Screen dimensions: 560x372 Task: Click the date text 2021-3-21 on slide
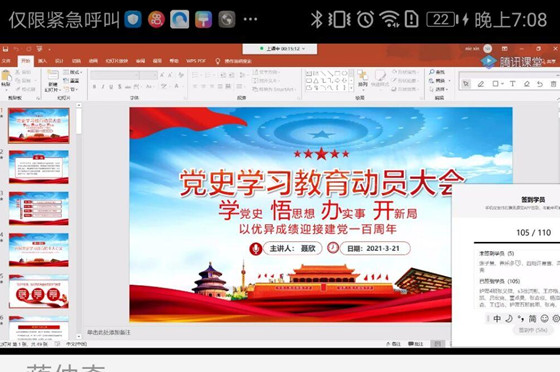click(x=383, y=248)
